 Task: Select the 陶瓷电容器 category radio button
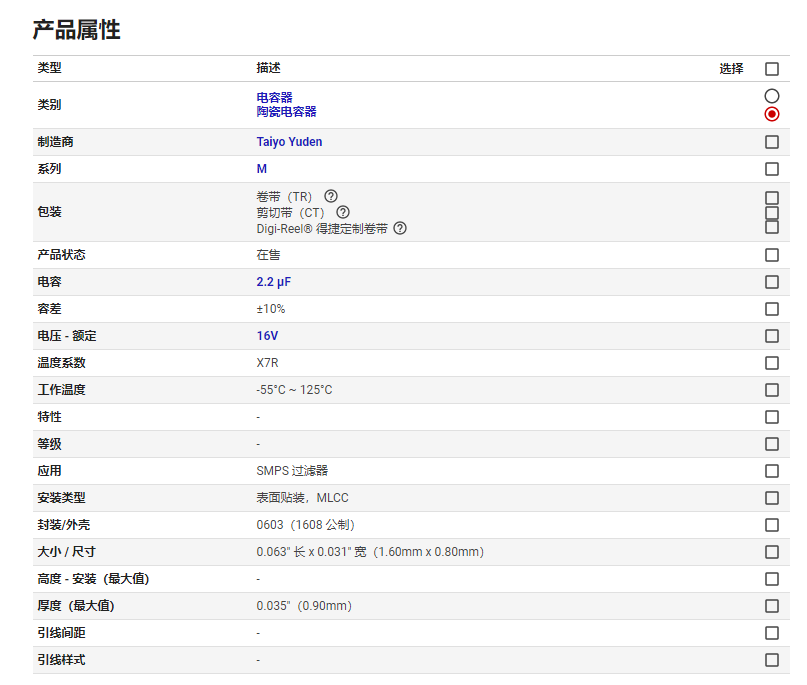[x=771, y=114]
